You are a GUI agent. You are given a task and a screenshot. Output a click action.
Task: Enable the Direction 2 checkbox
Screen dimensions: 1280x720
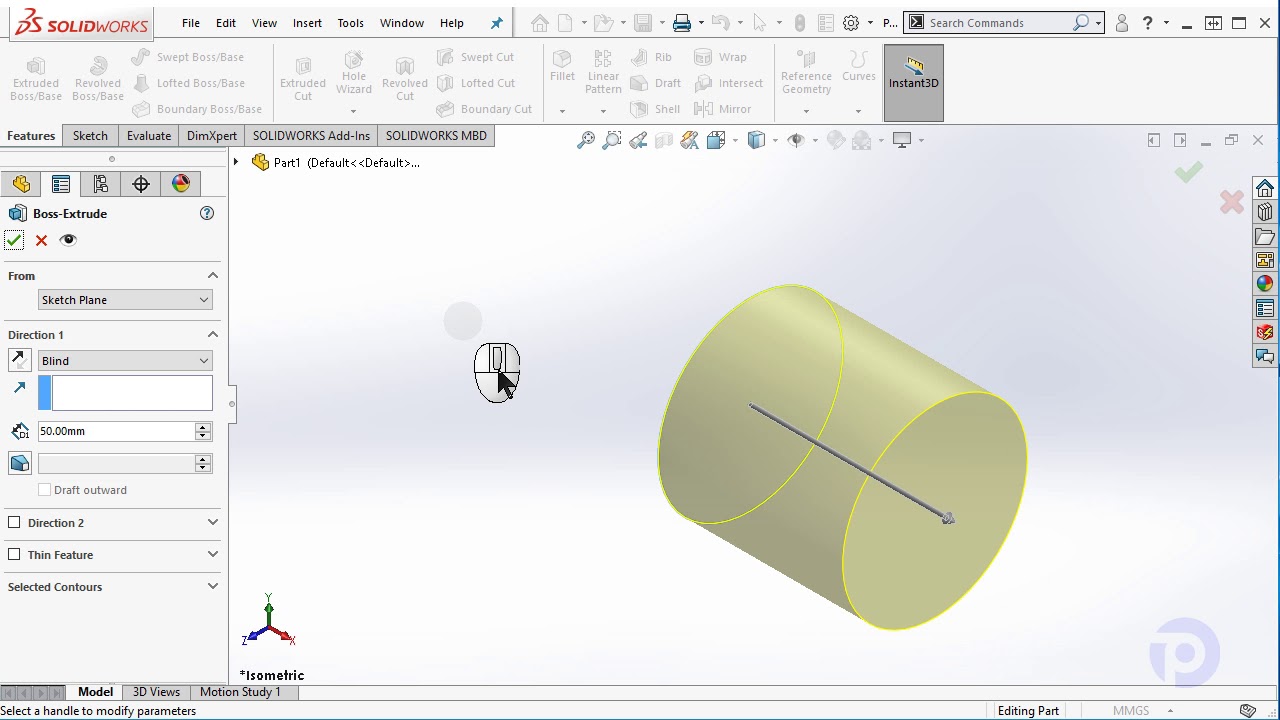click(14, 522)
